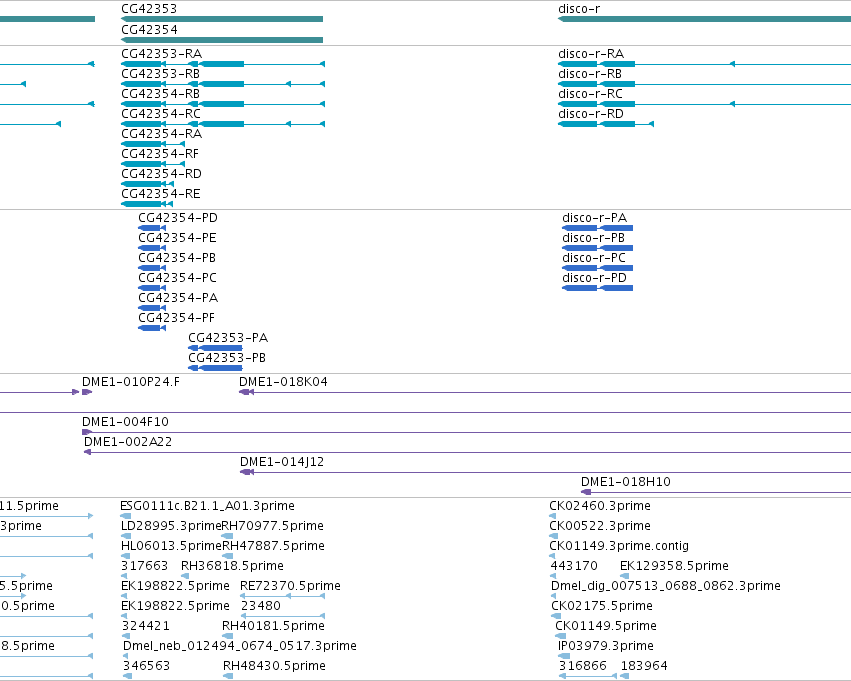The height and width of the screenshot is (681, 851).
Task: Choose protein label disco-r-PC
Action: 594,258
